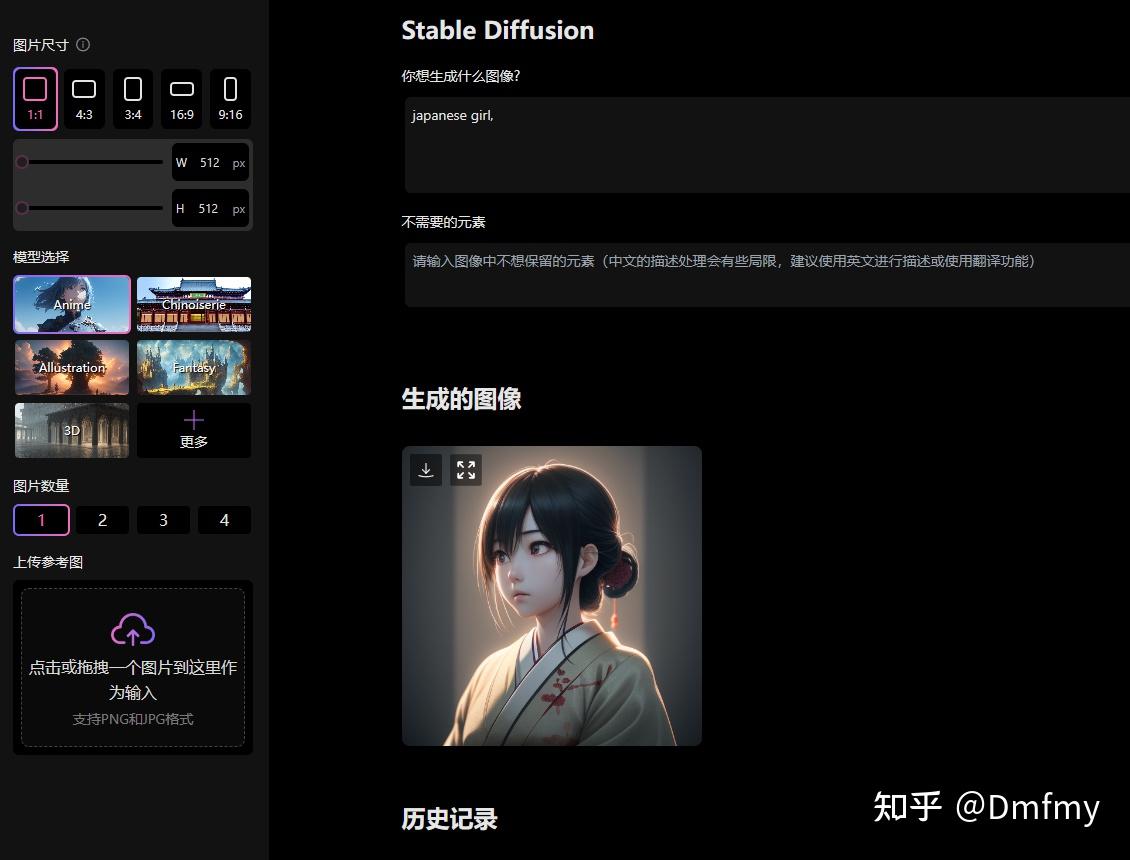Set image count to 1

(x=42, y=520)
